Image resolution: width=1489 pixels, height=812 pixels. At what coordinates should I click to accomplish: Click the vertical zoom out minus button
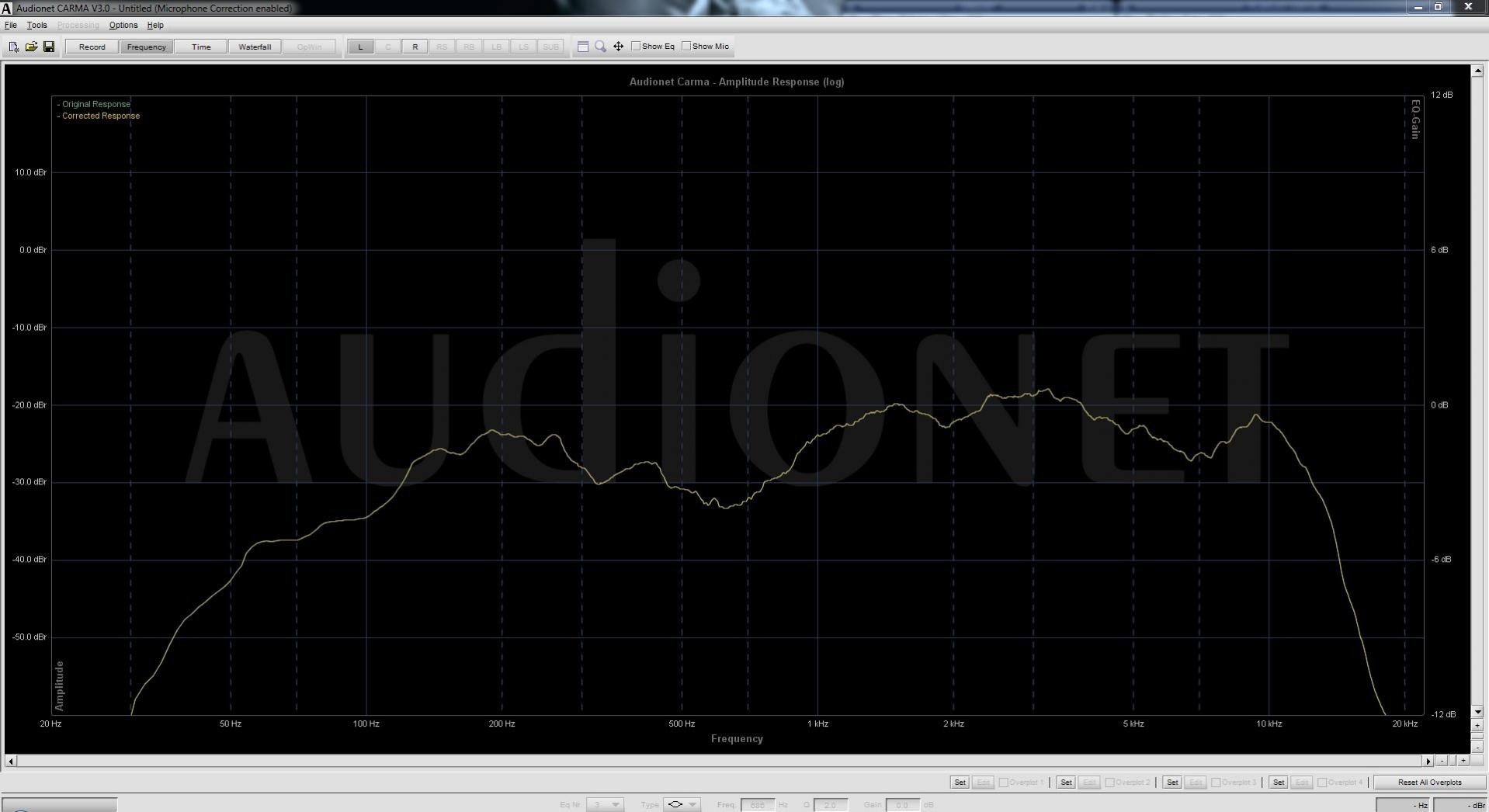click(x=1477, y=747)
